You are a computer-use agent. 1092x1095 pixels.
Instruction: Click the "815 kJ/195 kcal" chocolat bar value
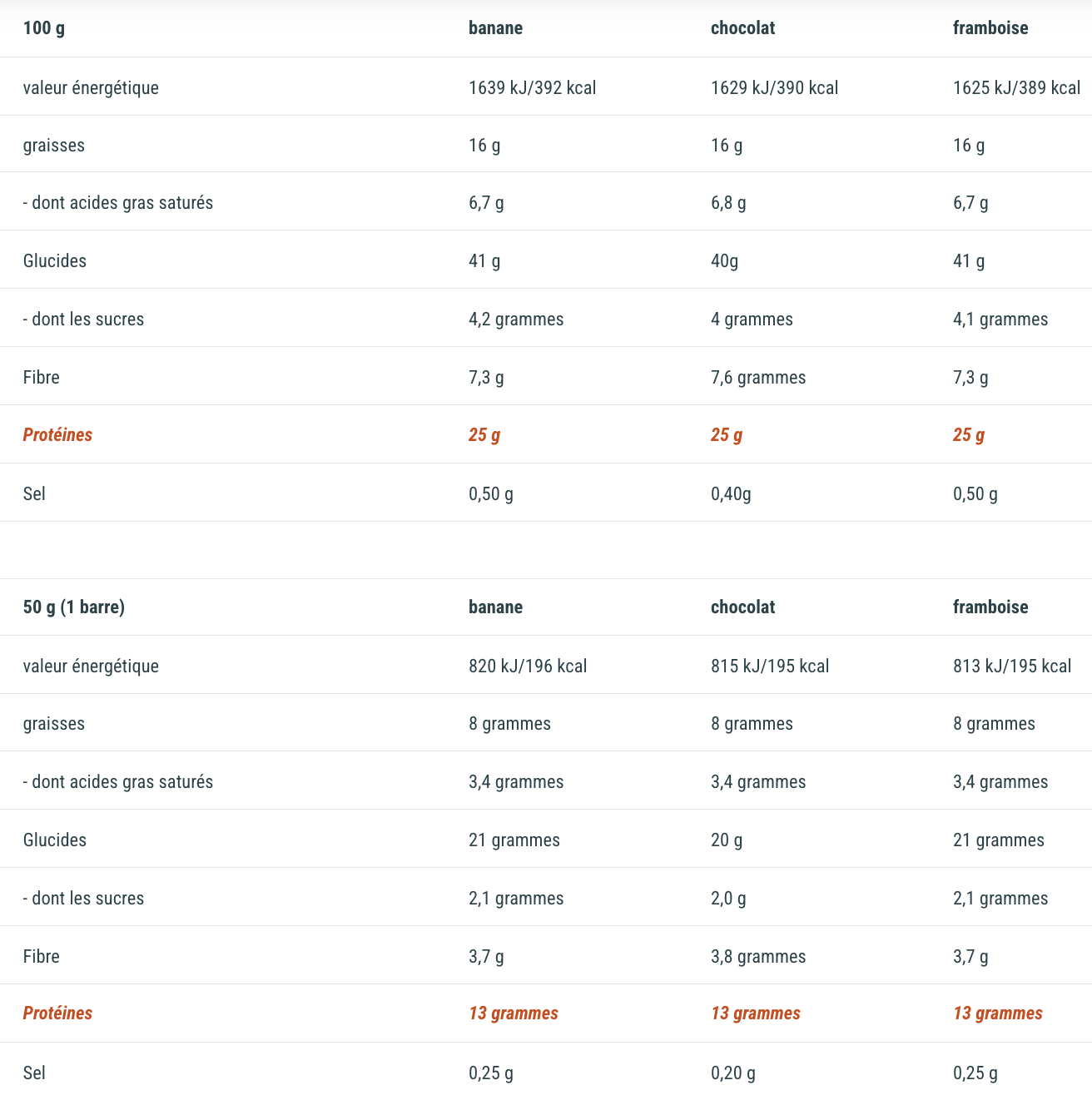click(x=770, y=666)
